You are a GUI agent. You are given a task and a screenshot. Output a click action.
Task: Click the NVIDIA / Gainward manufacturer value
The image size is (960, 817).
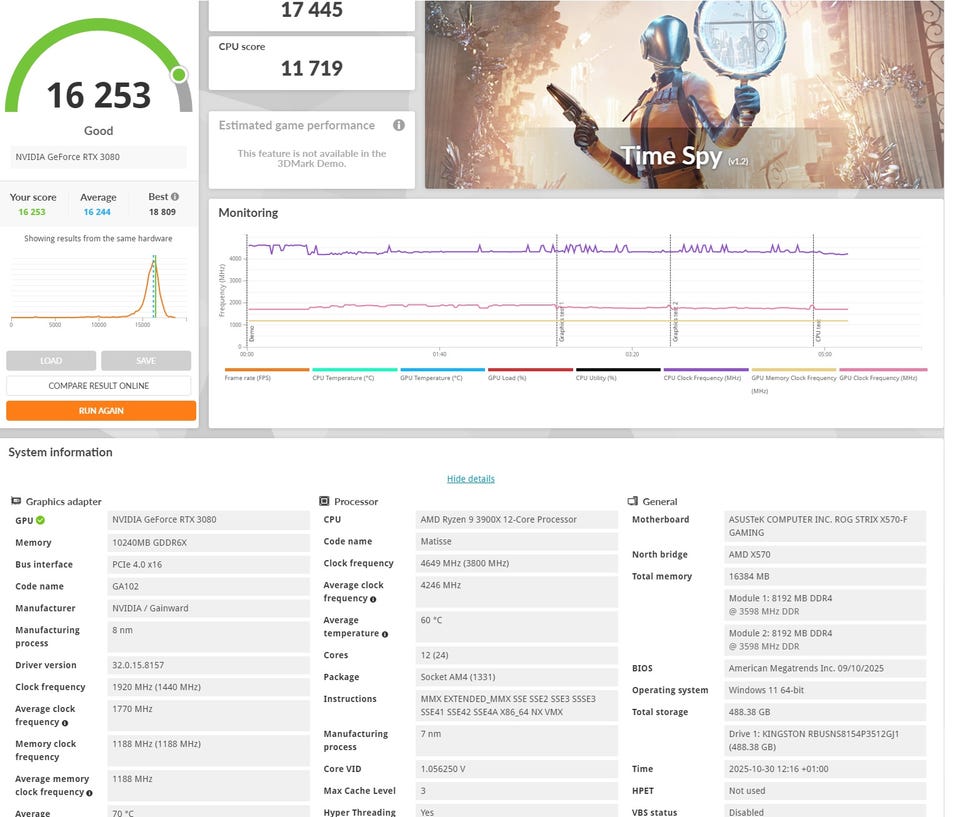[208, 608]
